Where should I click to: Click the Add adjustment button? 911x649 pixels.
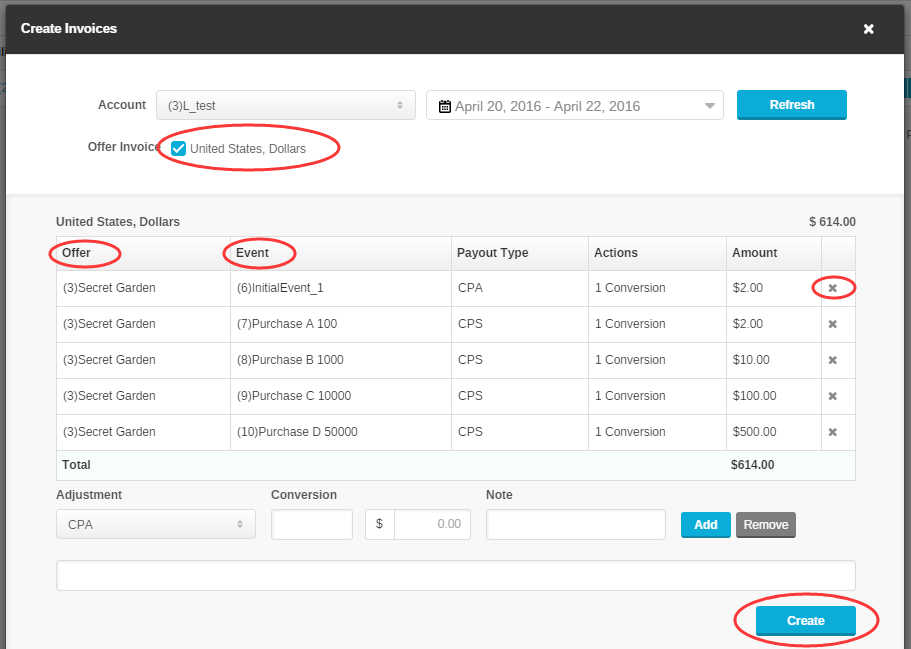[705, 525]
